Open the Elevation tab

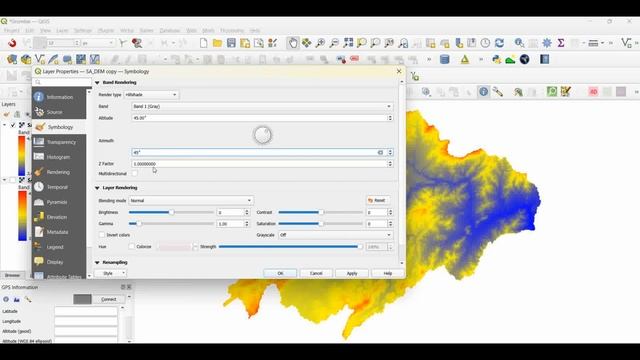(x=60, y=217)
